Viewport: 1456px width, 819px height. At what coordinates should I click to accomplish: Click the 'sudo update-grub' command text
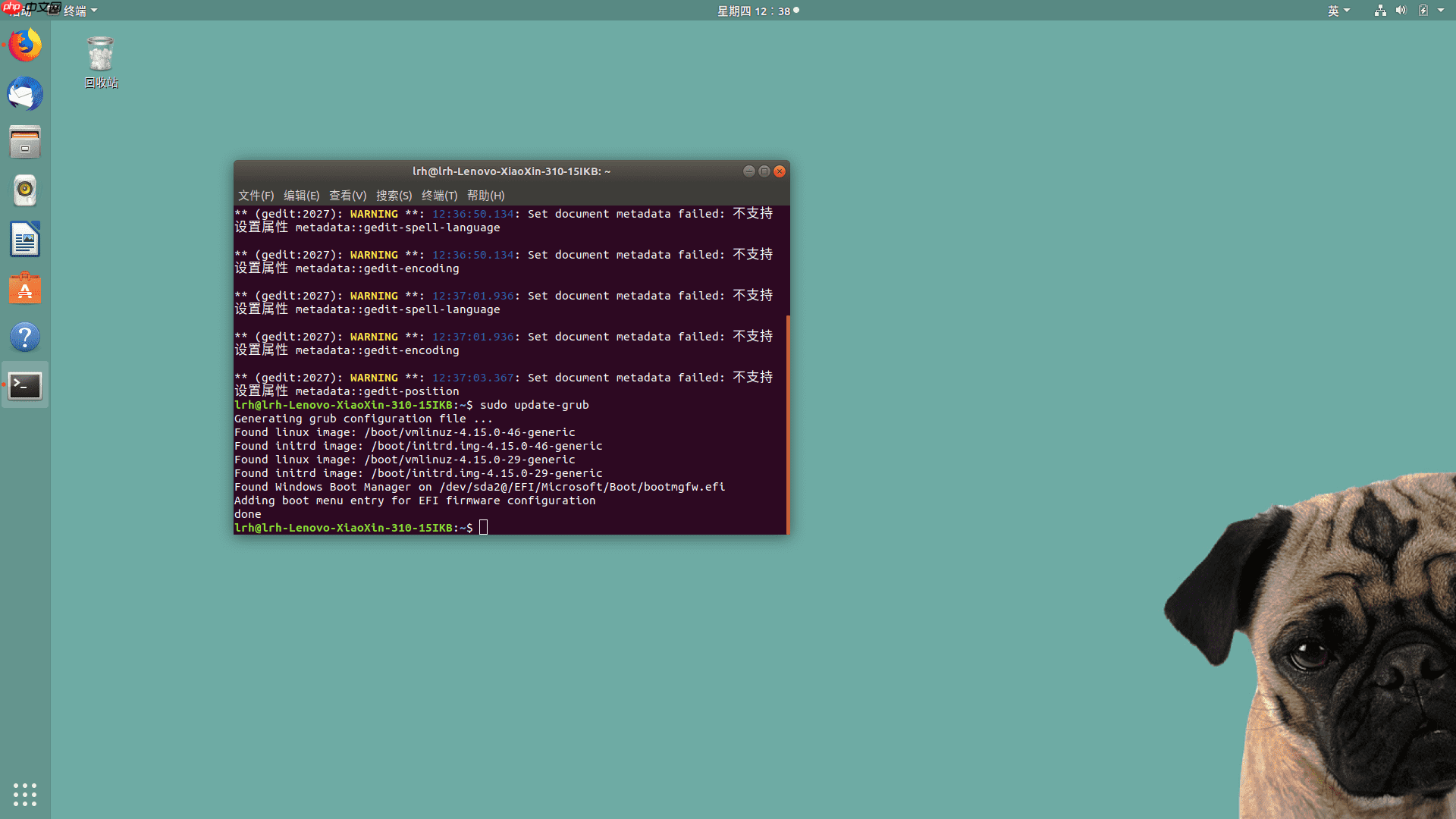(x=534, y=405)
